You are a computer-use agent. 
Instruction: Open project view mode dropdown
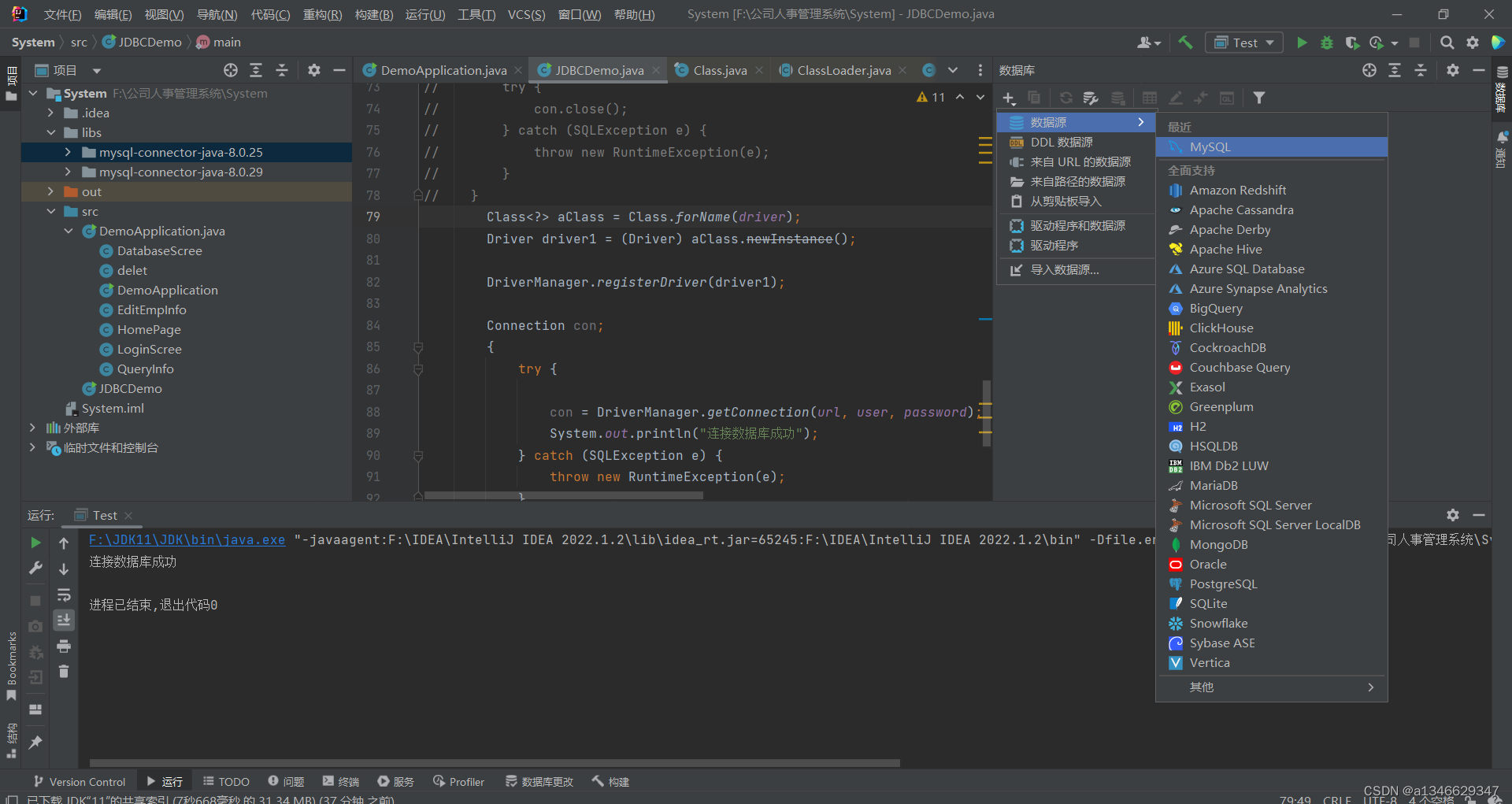tap(97, 71)
